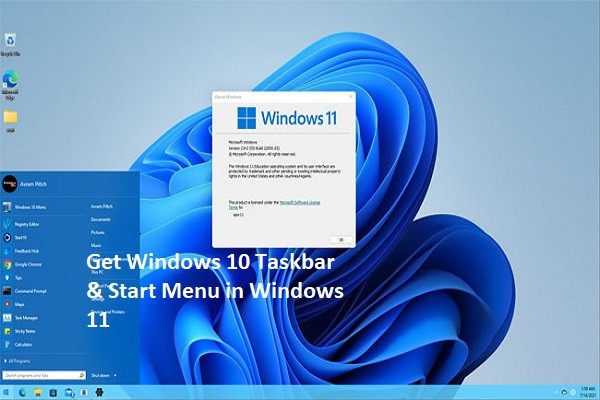The width and height of the screenshot is (600, 400).
Task: Click the clock and date in system tray
Action: tap(583, 392)
